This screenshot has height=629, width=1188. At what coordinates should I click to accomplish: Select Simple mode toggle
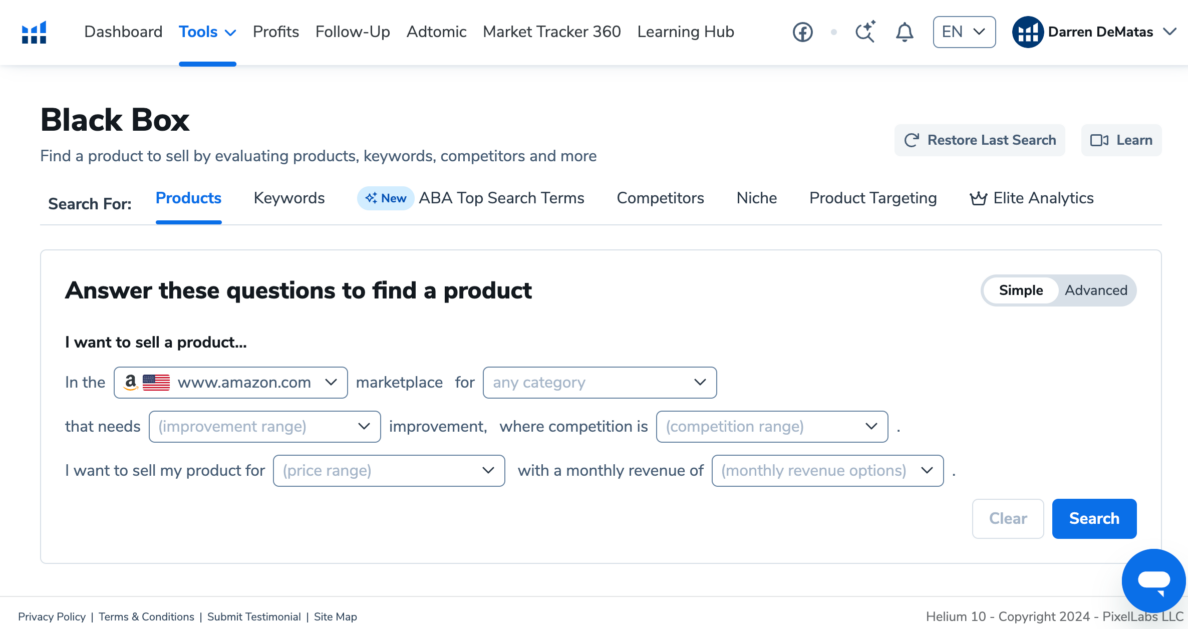pyautogui.click(x=1021, y=290)
